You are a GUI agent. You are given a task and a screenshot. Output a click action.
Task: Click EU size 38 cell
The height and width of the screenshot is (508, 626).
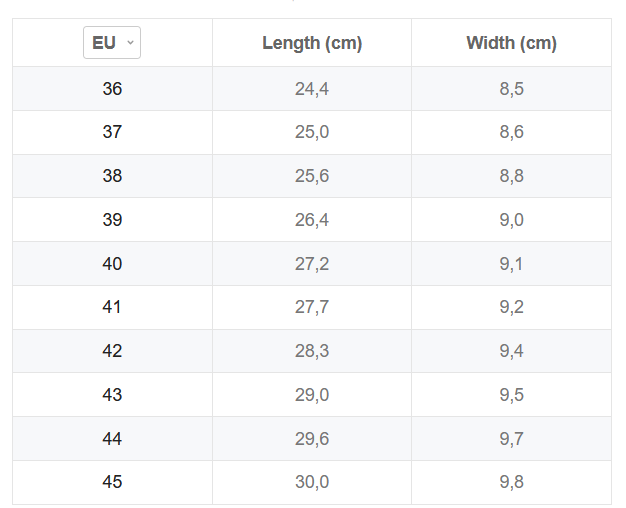(x=112, y=176)
